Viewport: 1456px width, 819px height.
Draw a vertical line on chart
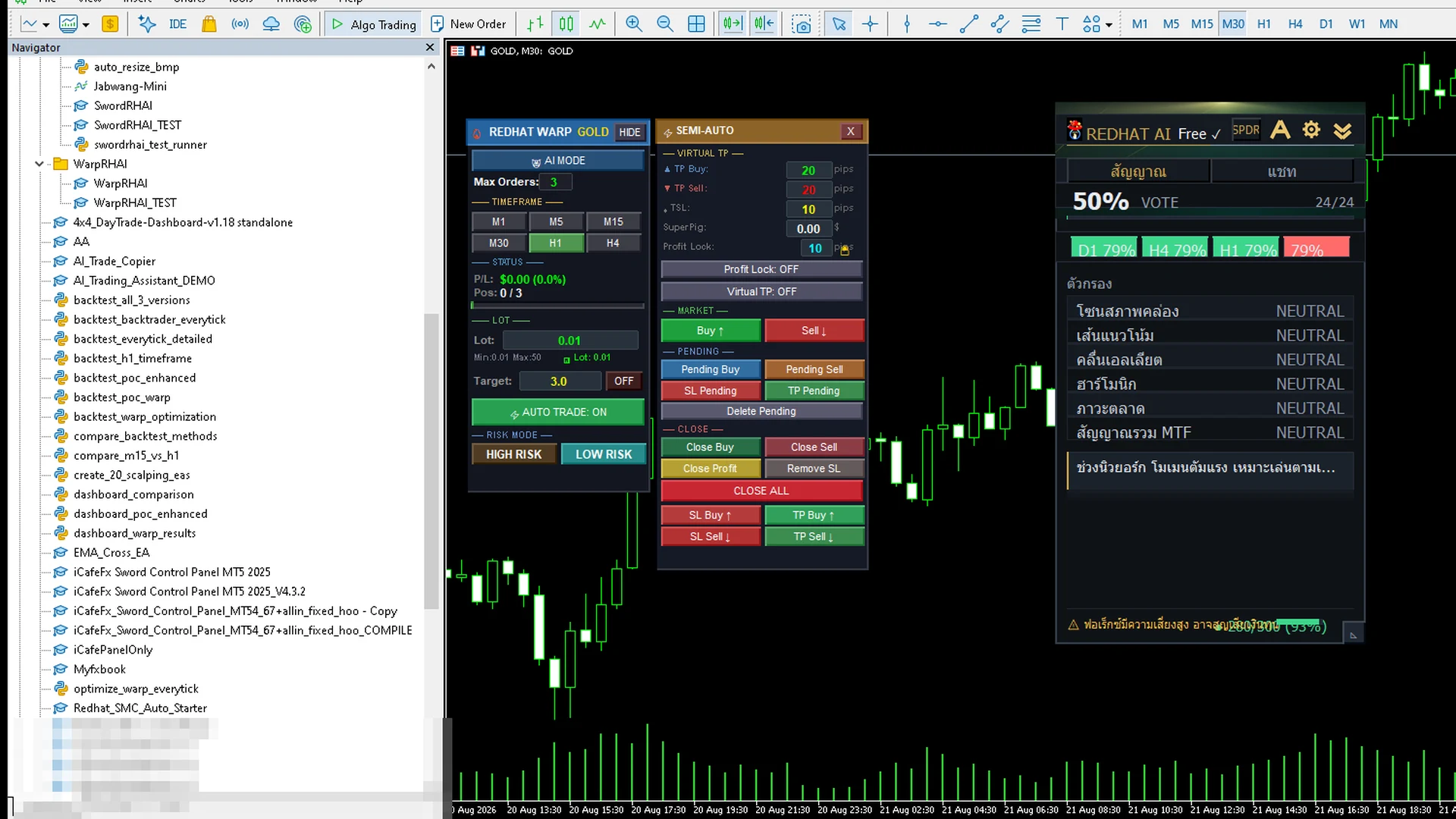coord(907,24)
